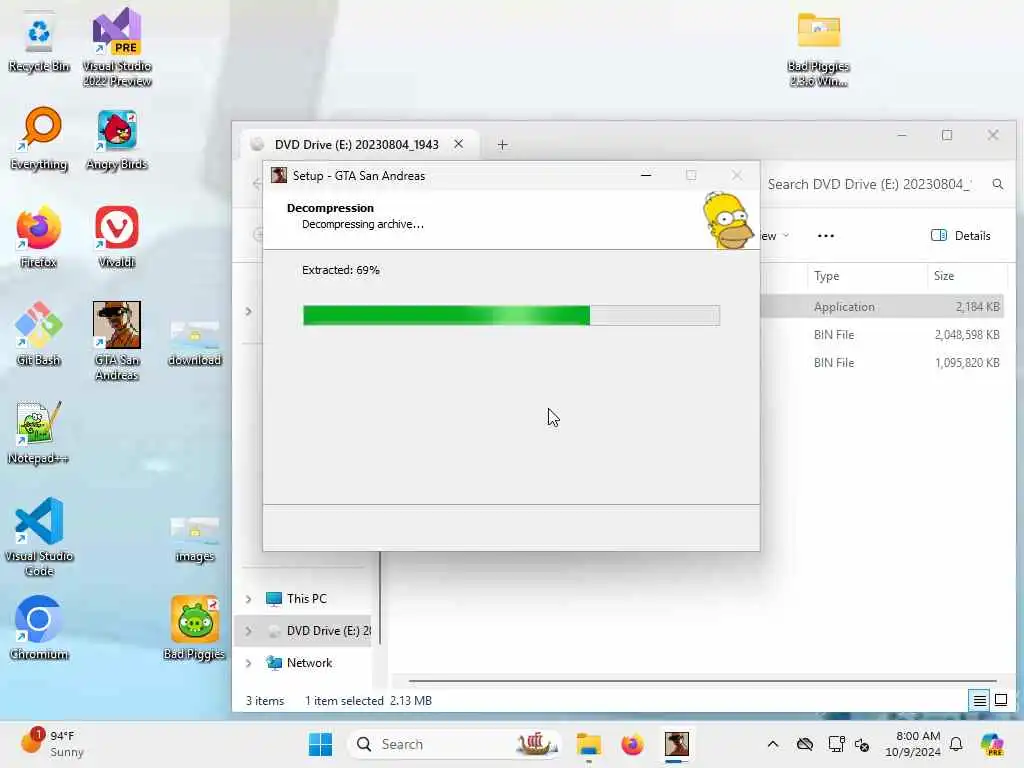This screenshot has height=768, width=1024.
Task: Expand the collapsed navigation pane chevron
Action: tap(249, 312)
